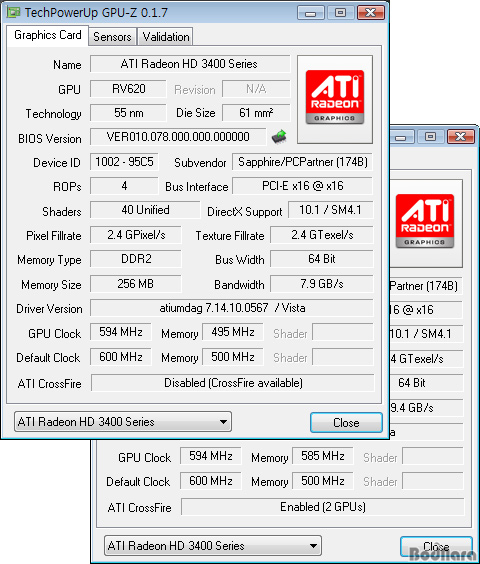Click DirectX Support field 10.1 / SM4.1
Viewport: 480px width, 564px height.
click(x=330, y=210)
